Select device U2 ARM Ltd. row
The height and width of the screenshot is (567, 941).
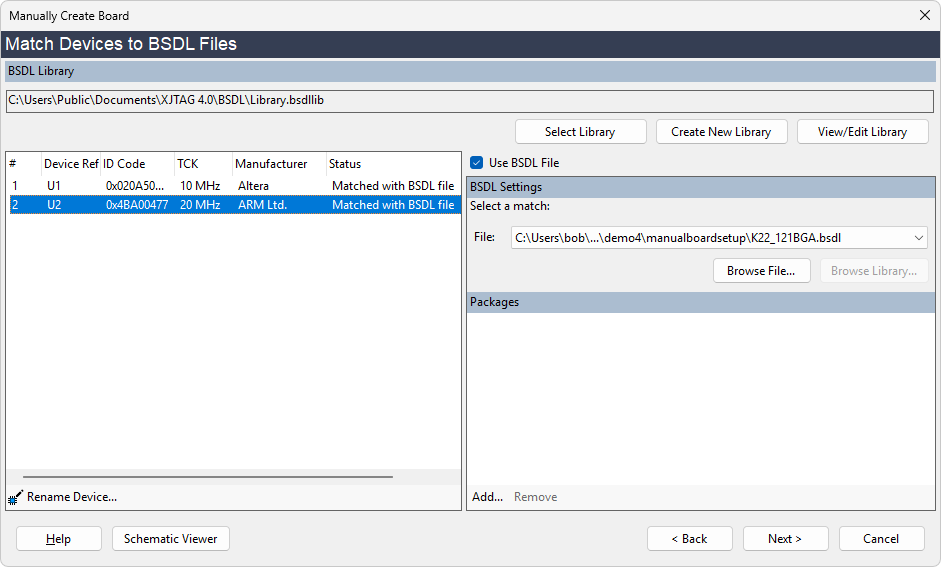click(232, 205)
